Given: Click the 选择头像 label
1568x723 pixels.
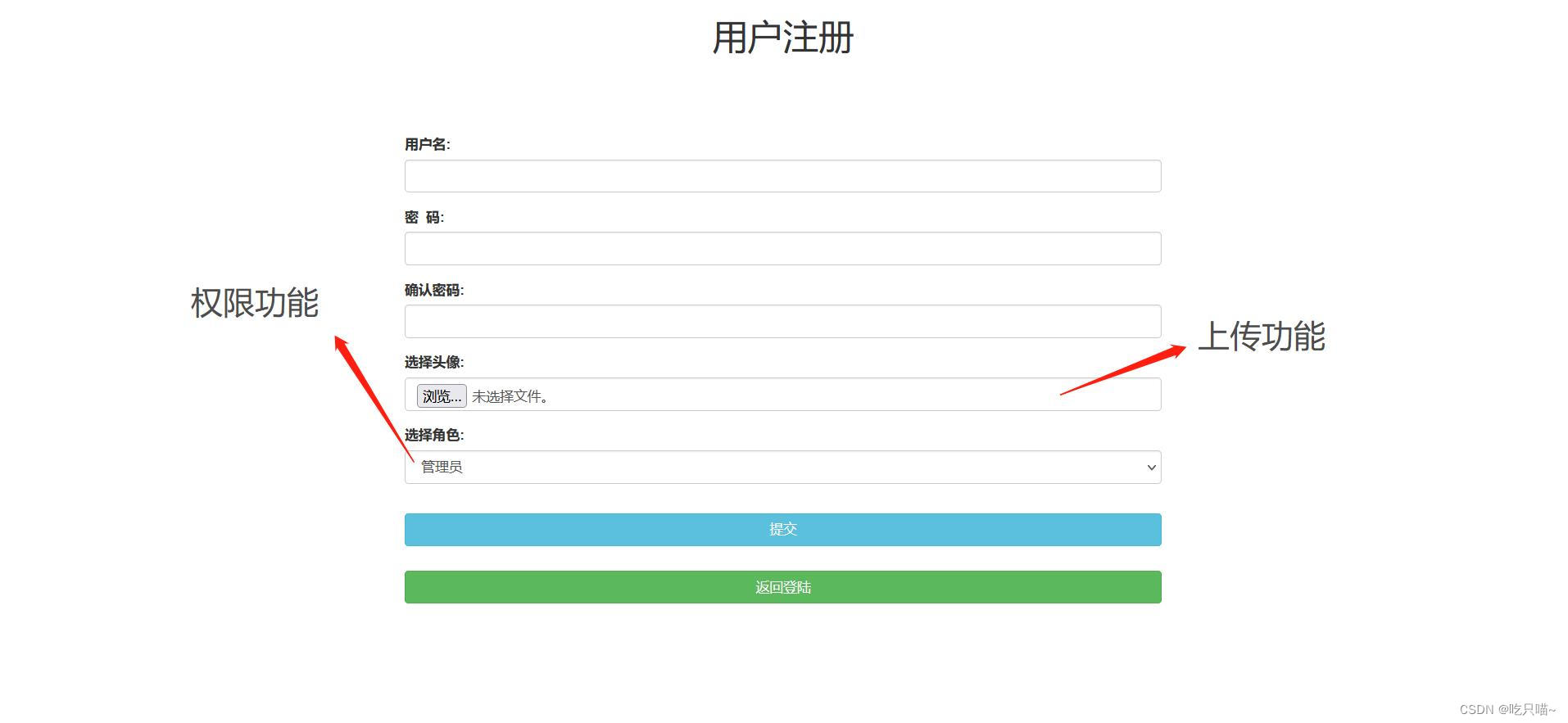Looking at the screenshot, I should (x=434, y=362).
